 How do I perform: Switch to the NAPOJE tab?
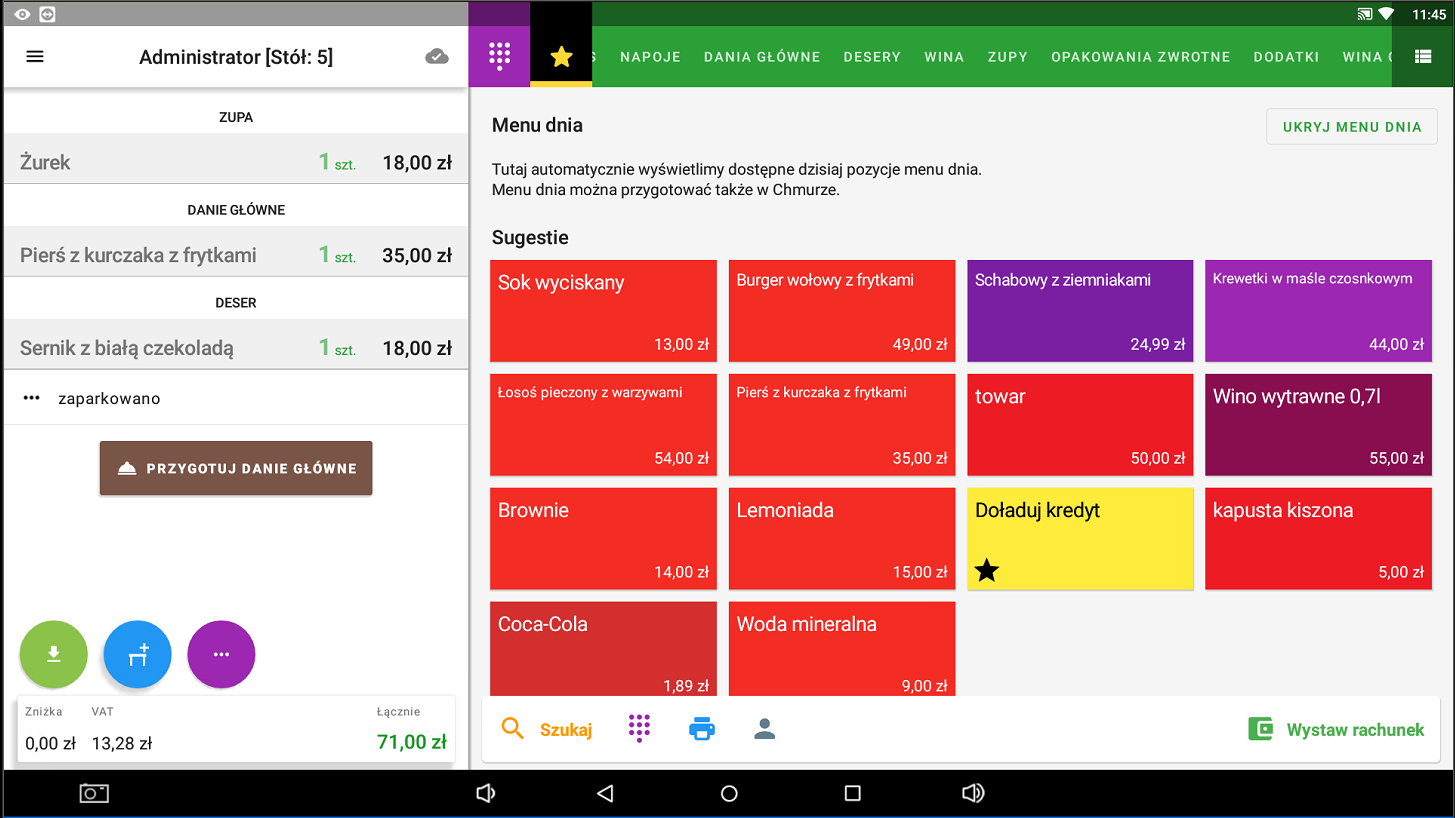tap(650, 57)
